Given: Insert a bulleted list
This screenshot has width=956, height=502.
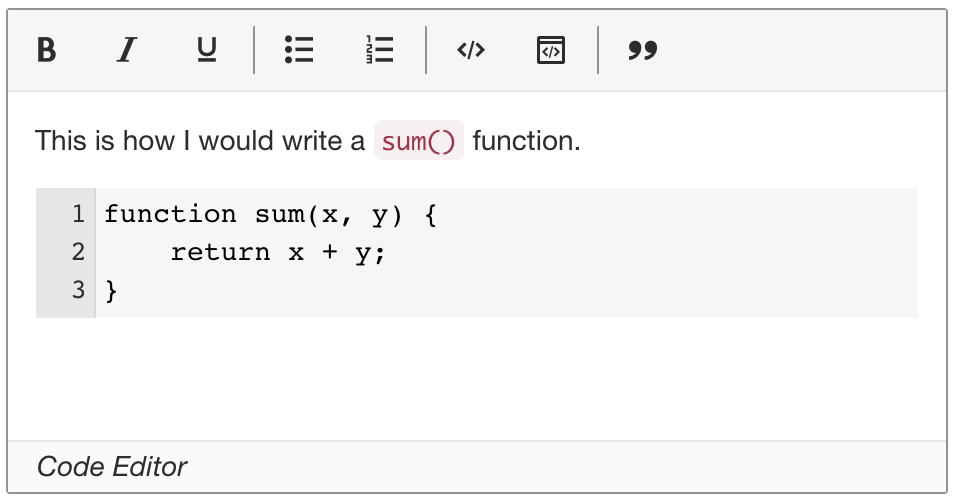Looking at the screenshot, I should (299, 50).
